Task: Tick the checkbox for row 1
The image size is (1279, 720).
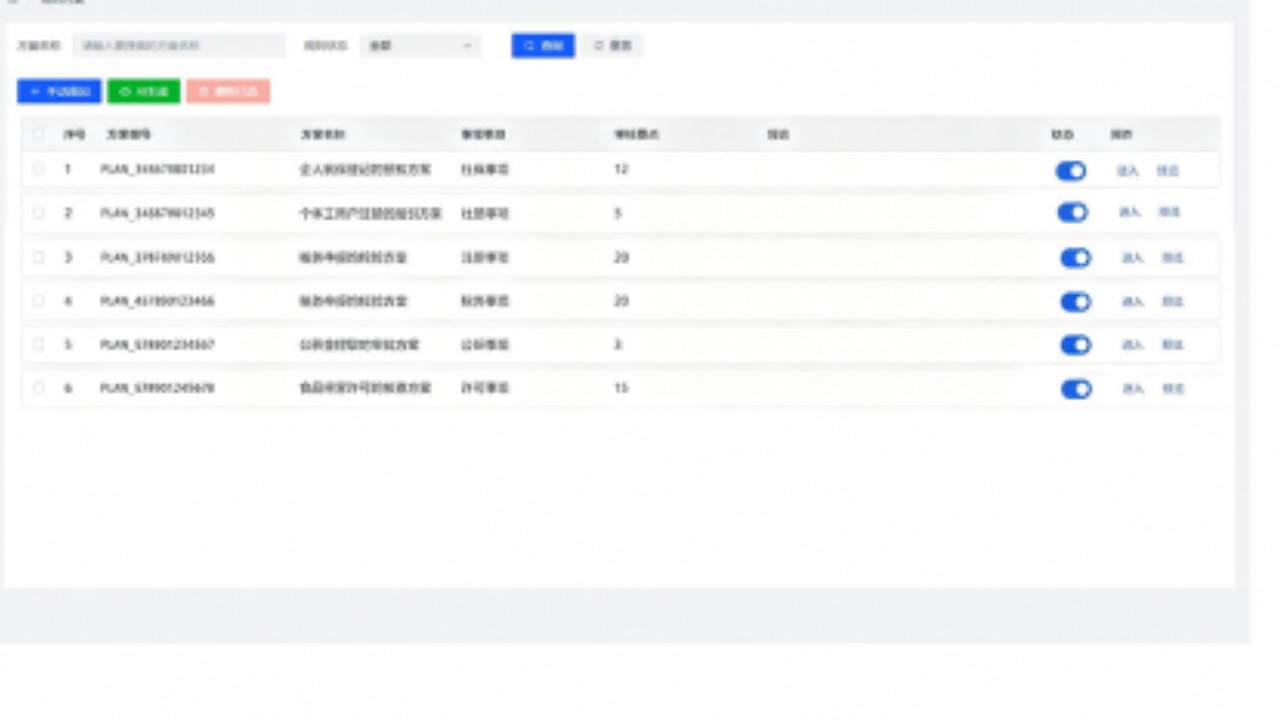Action: pyautogui.click(x=38, y=169)
